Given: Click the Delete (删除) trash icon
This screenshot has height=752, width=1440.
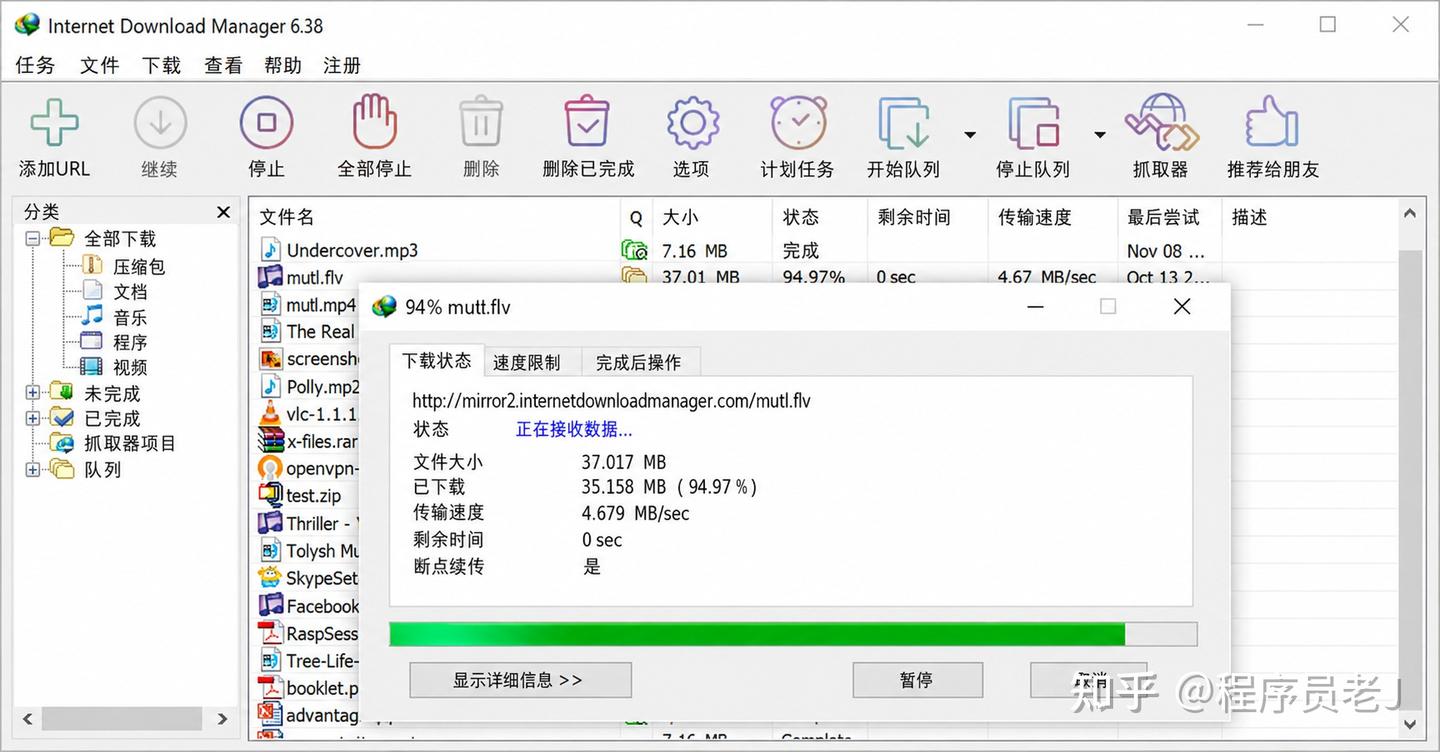Looking at the screenshot, I should [481, 123].
